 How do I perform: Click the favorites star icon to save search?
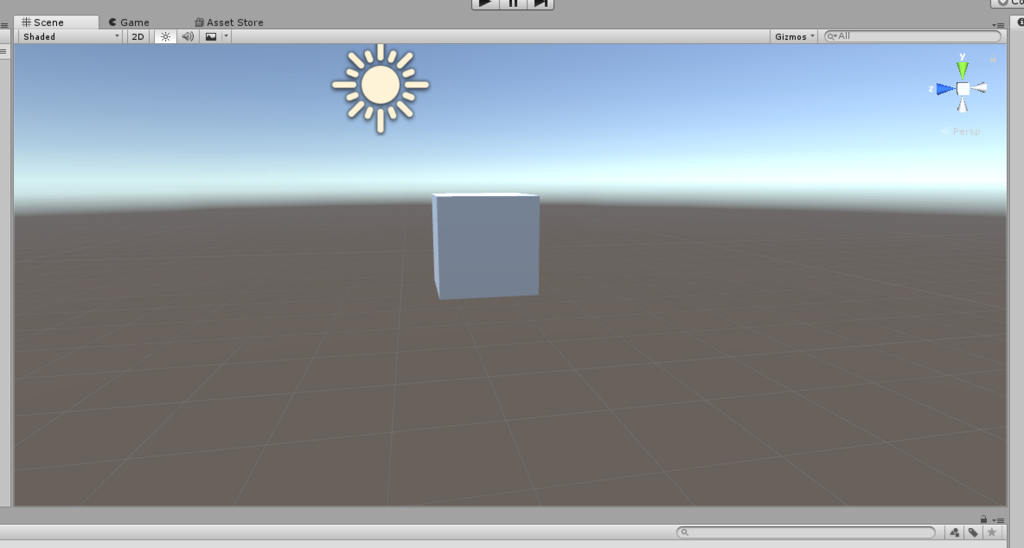click(x=991, y=532)
